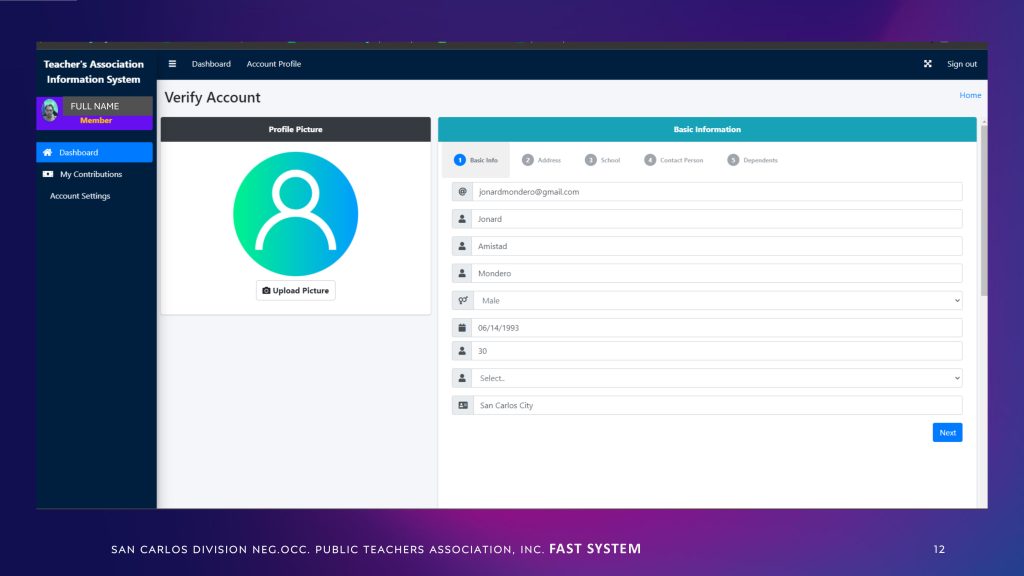Screen dimensions: 1024x576
Task: Click the San Carlos City input field
Action: coord(718,406)
